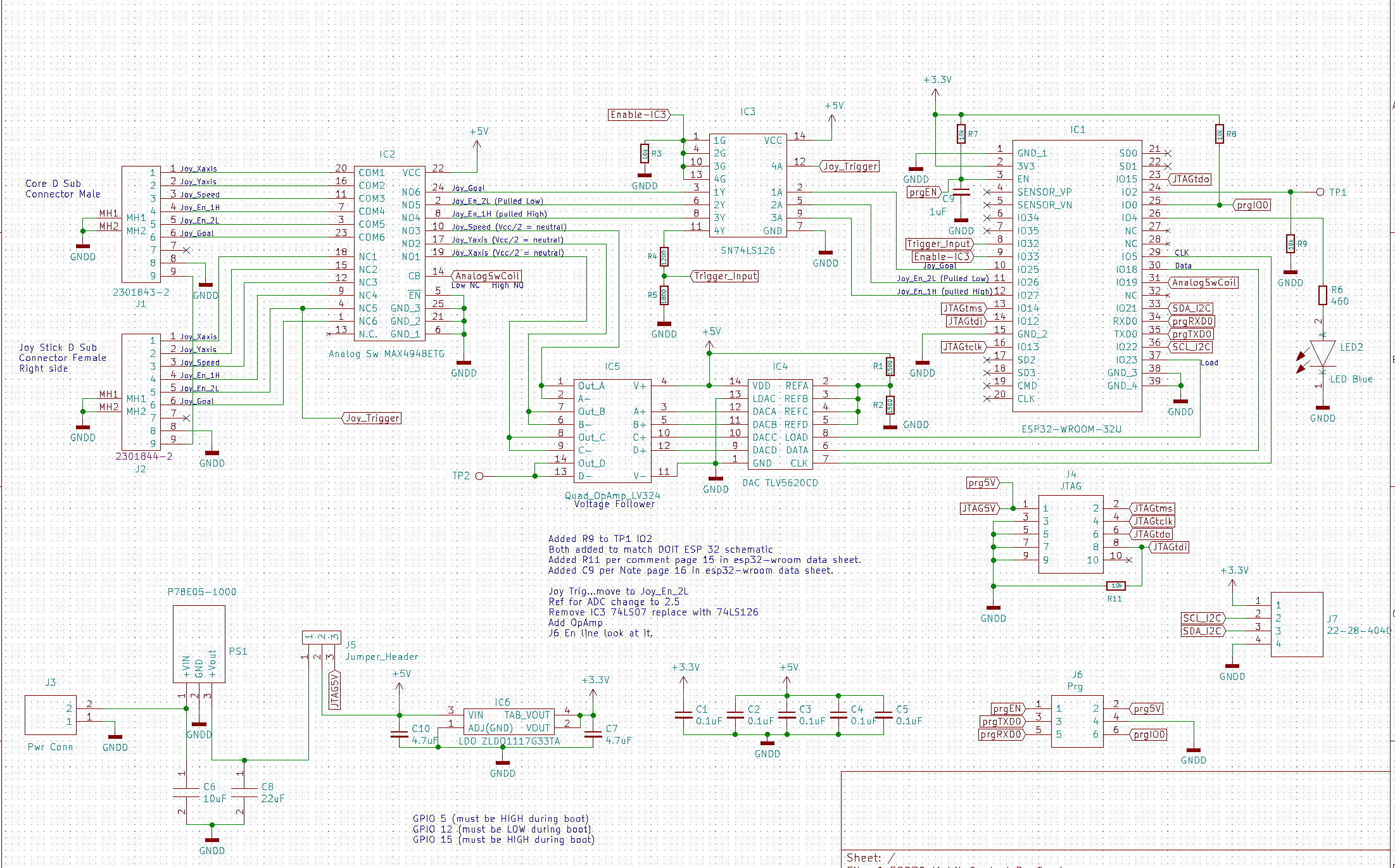Click the +3.3V power symbol above R7
1395x868 pixels.
point(937,87)
